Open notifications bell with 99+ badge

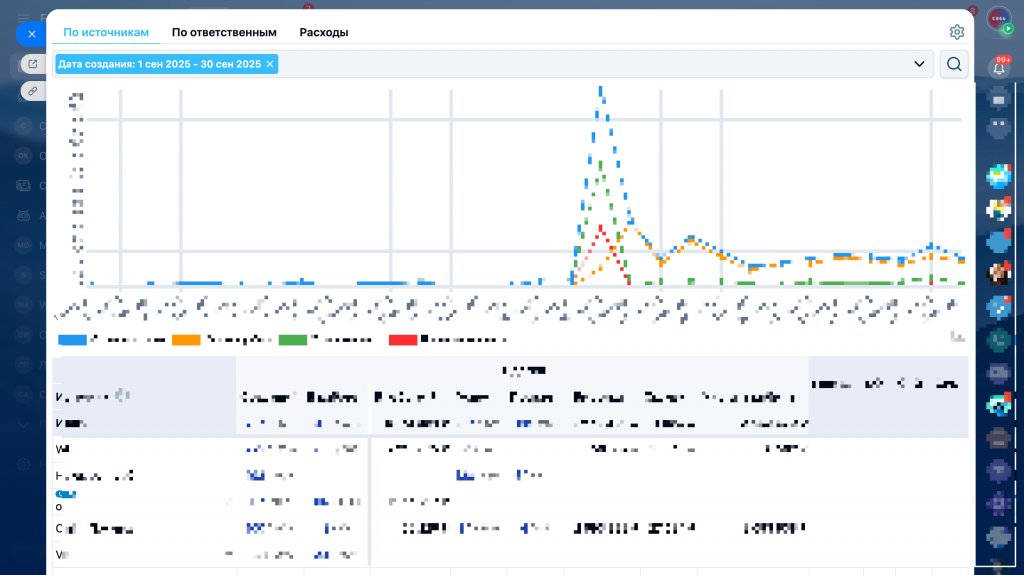click(998, 67)
